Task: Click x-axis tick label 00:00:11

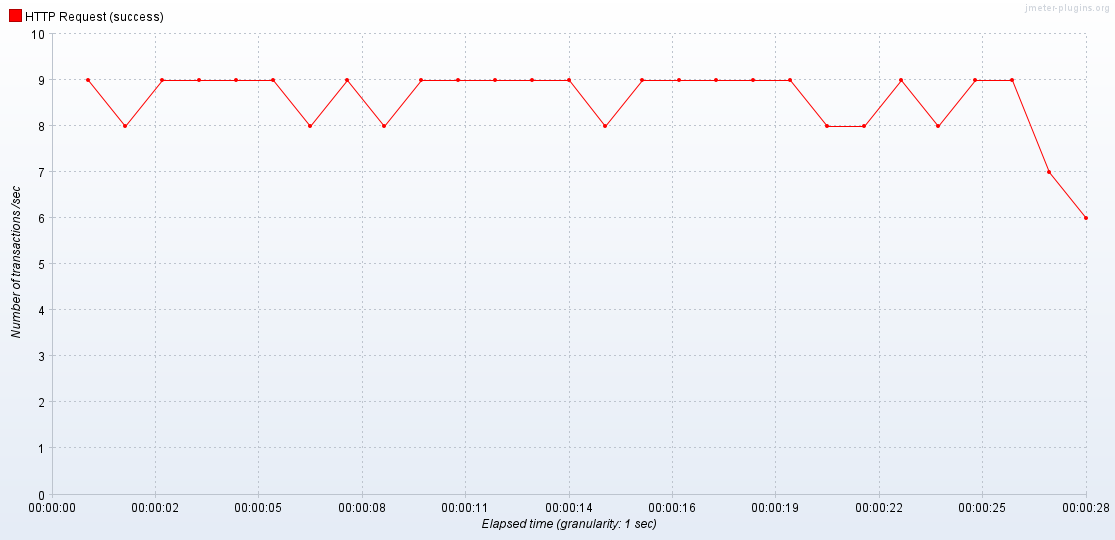Action: coord(465,508)
